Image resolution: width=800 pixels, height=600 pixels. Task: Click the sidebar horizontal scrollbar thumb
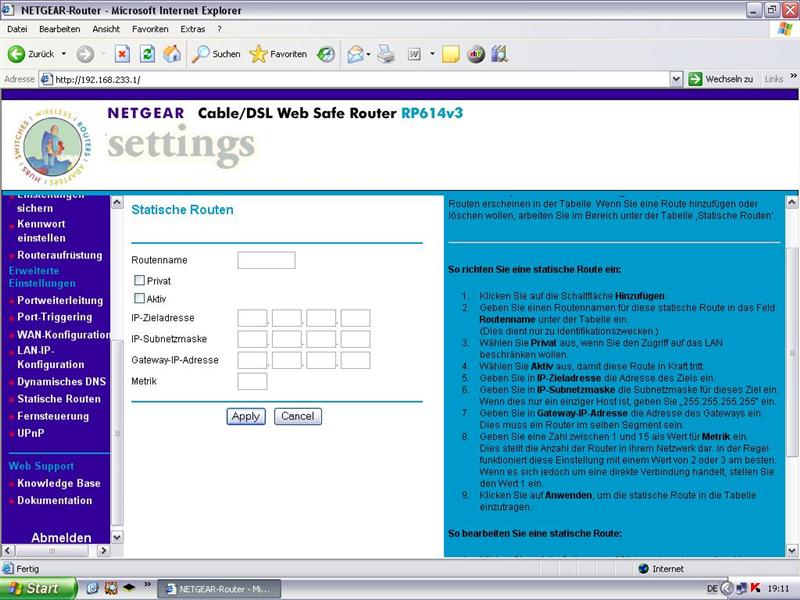pos(52,551)
